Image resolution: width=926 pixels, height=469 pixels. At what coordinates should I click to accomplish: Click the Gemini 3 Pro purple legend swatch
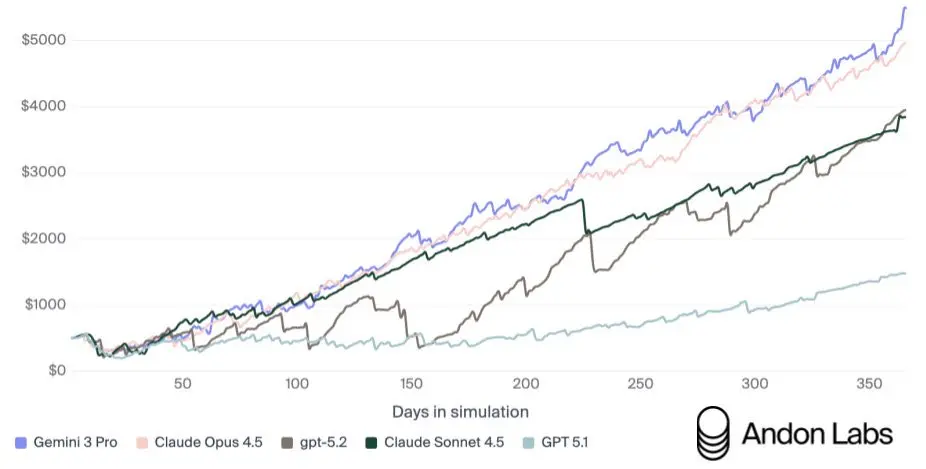pyautogui.click(x=22, y=441)
